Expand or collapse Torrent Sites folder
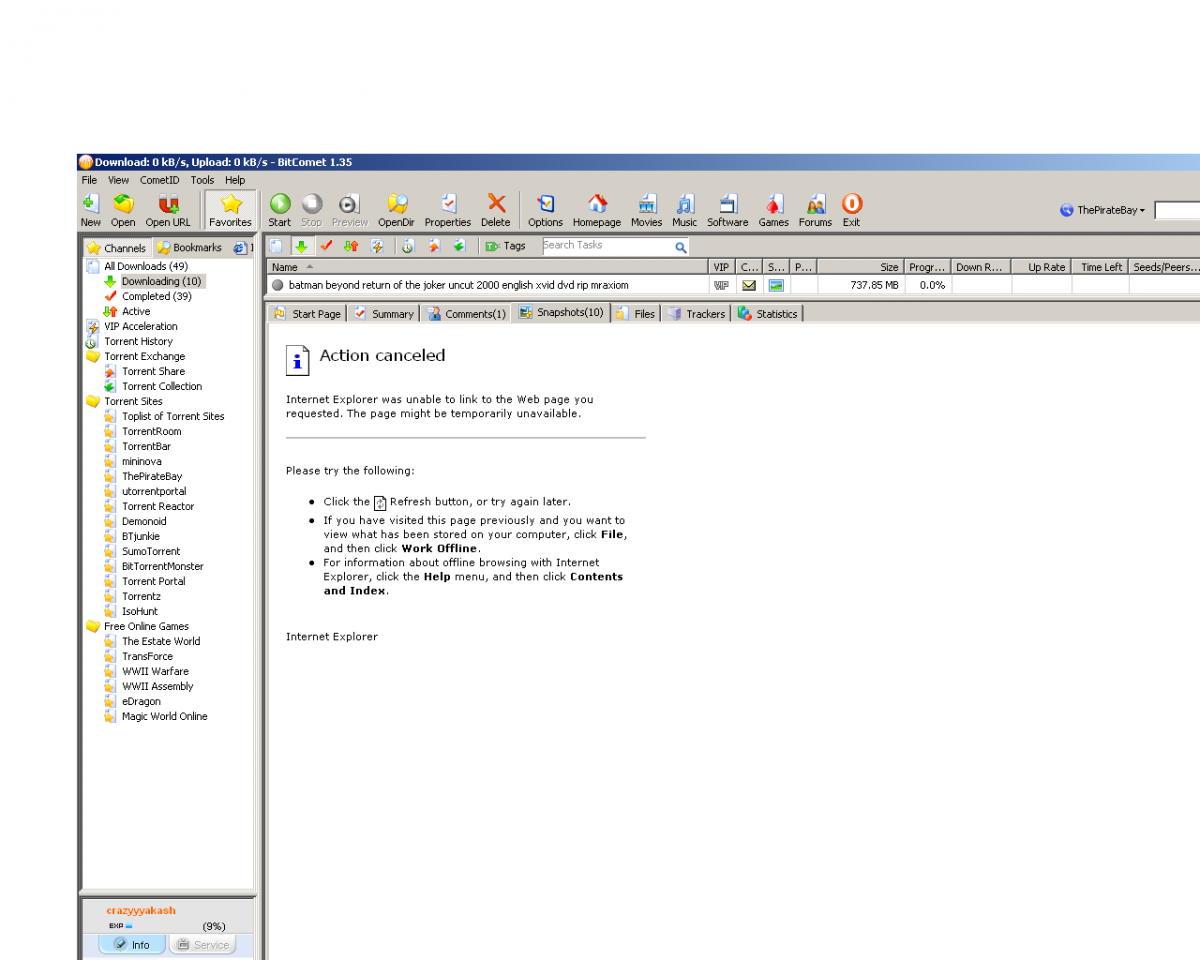This screenshot has height=960, width=1200. tap(93, 401)
